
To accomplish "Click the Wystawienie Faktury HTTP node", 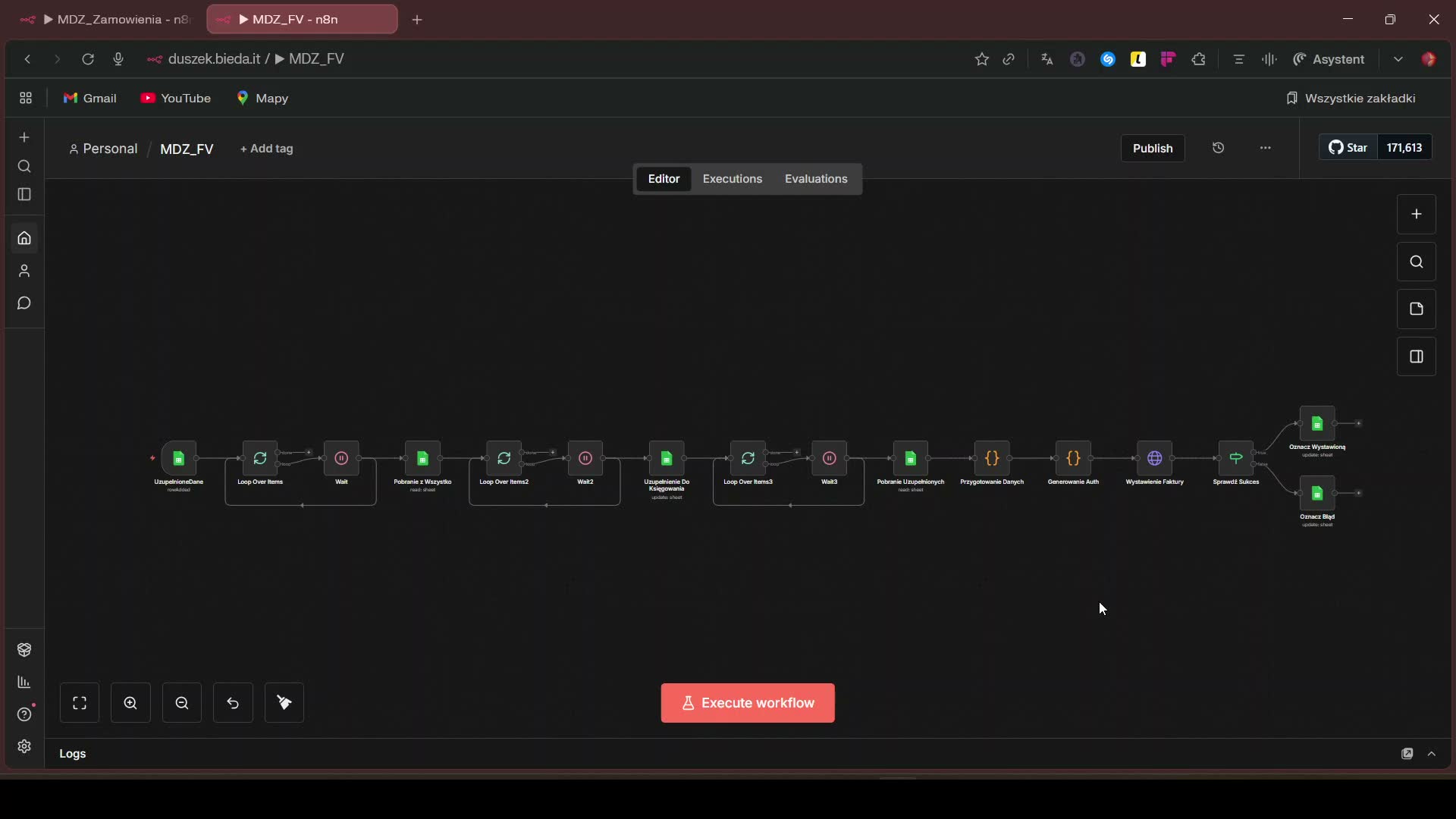I will click(1154, 458).
